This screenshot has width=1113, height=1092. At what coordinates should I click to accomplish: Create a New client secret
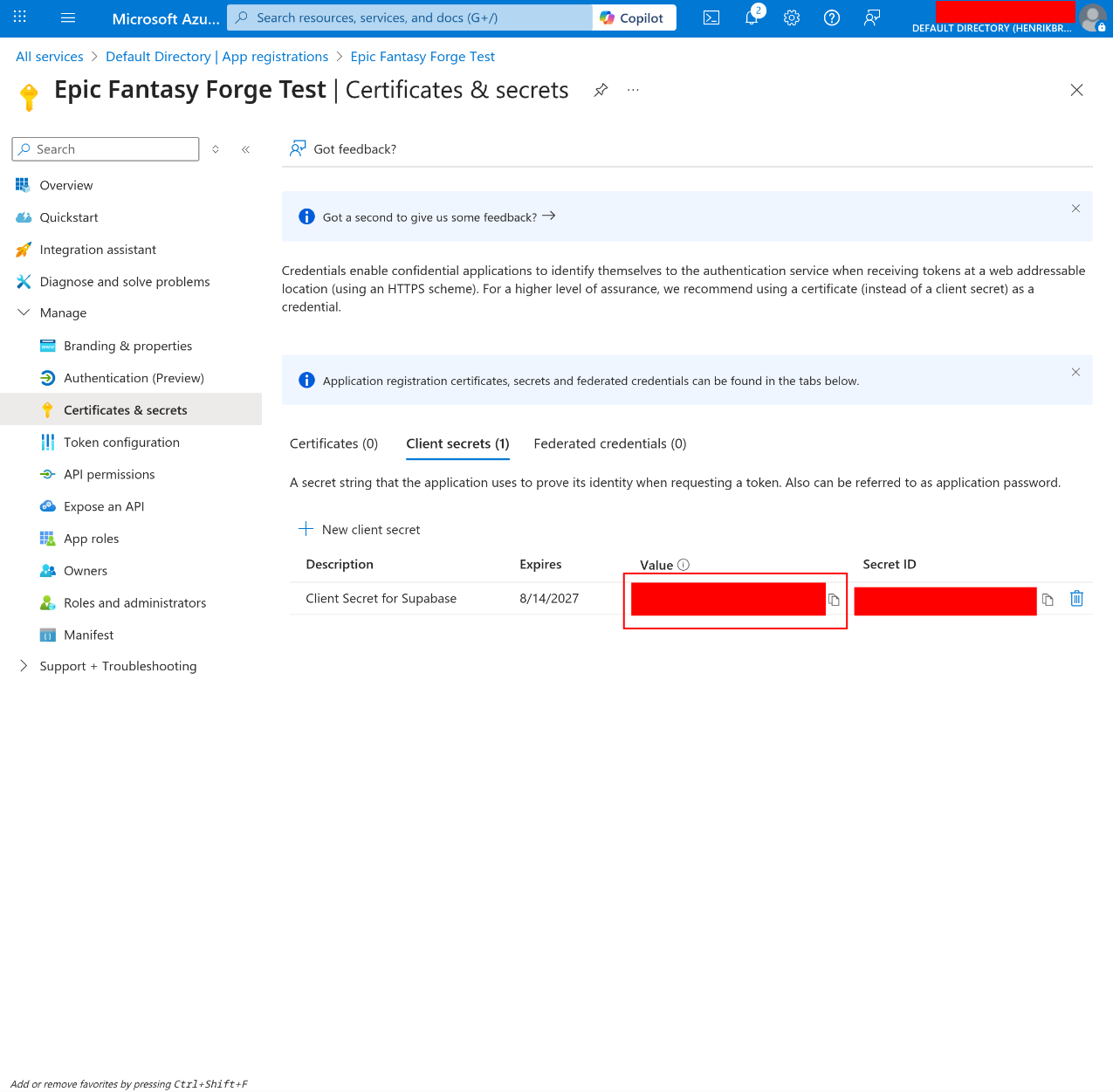359,529
